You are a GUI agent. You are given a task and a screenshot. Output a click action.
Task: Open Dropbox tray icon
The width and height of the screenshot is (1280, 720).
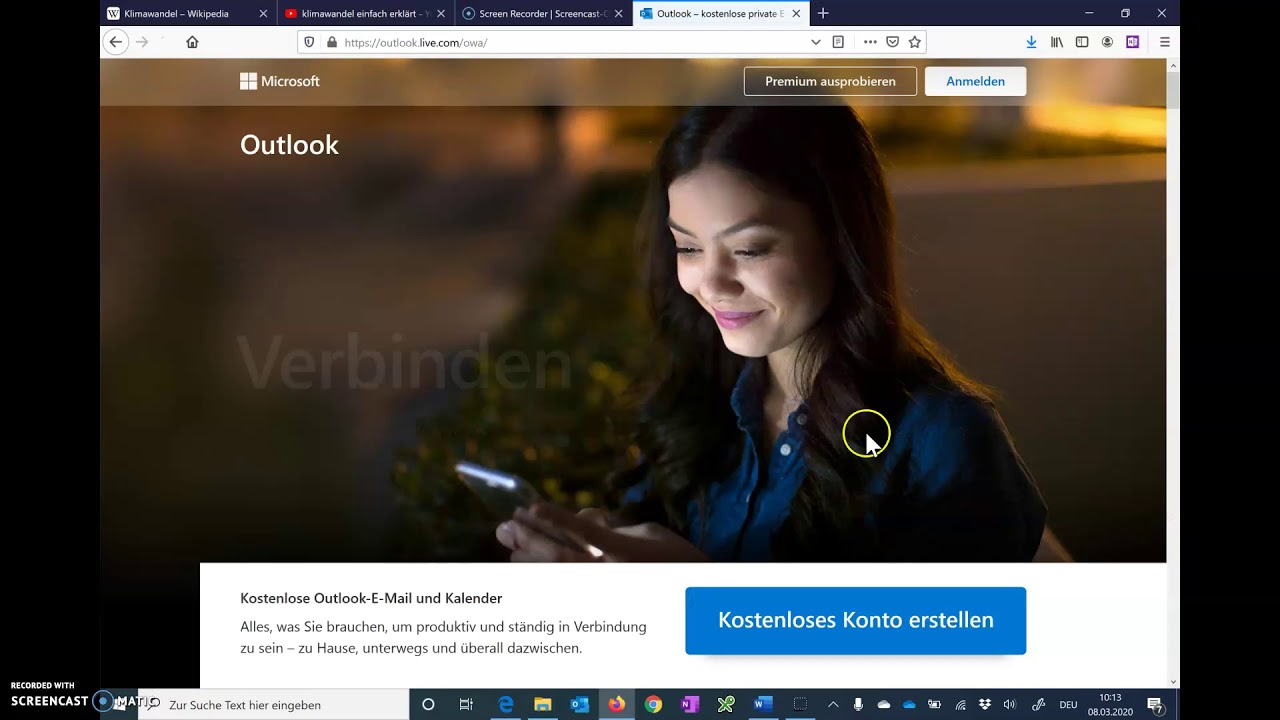point(985,705)
